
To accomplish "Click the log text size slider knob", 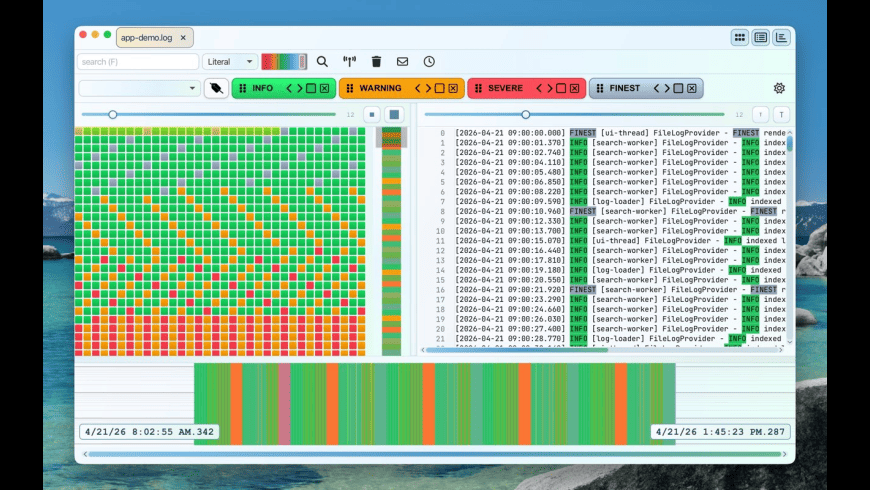I will coord(525,114).
